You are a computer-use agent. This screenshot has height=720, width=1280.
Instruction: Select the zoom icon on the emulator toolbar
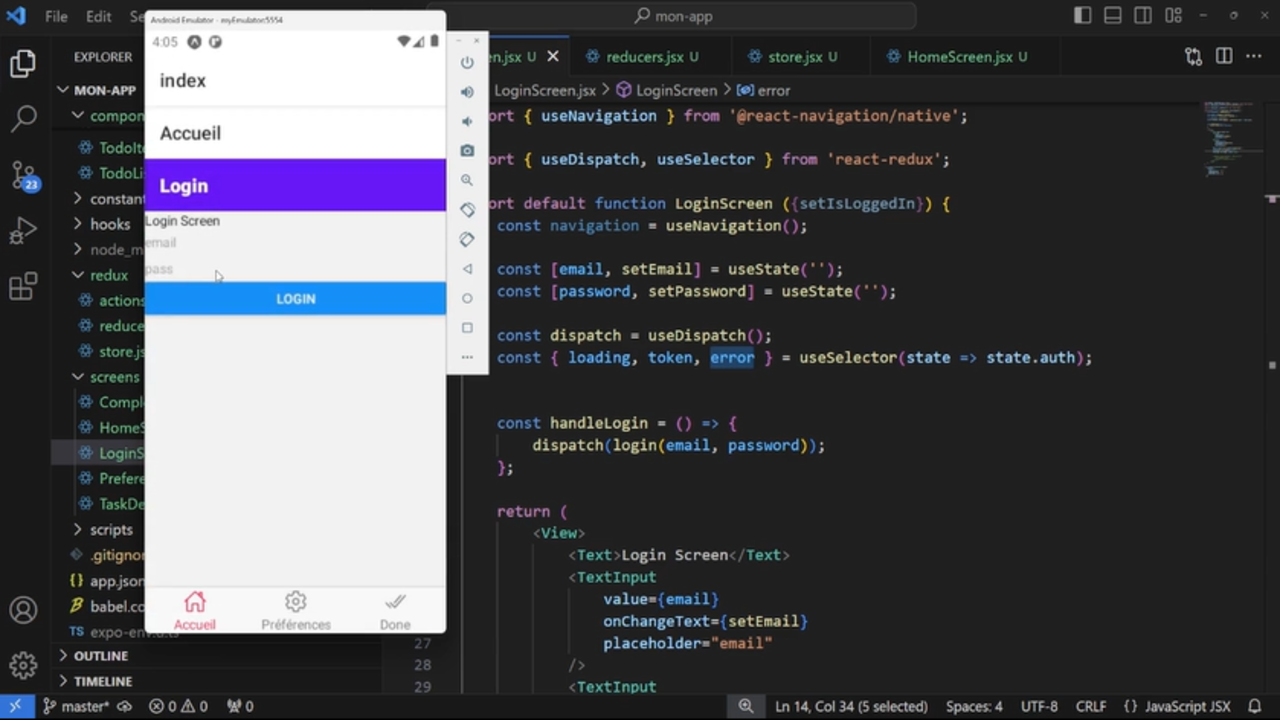(x=466, y=180)
